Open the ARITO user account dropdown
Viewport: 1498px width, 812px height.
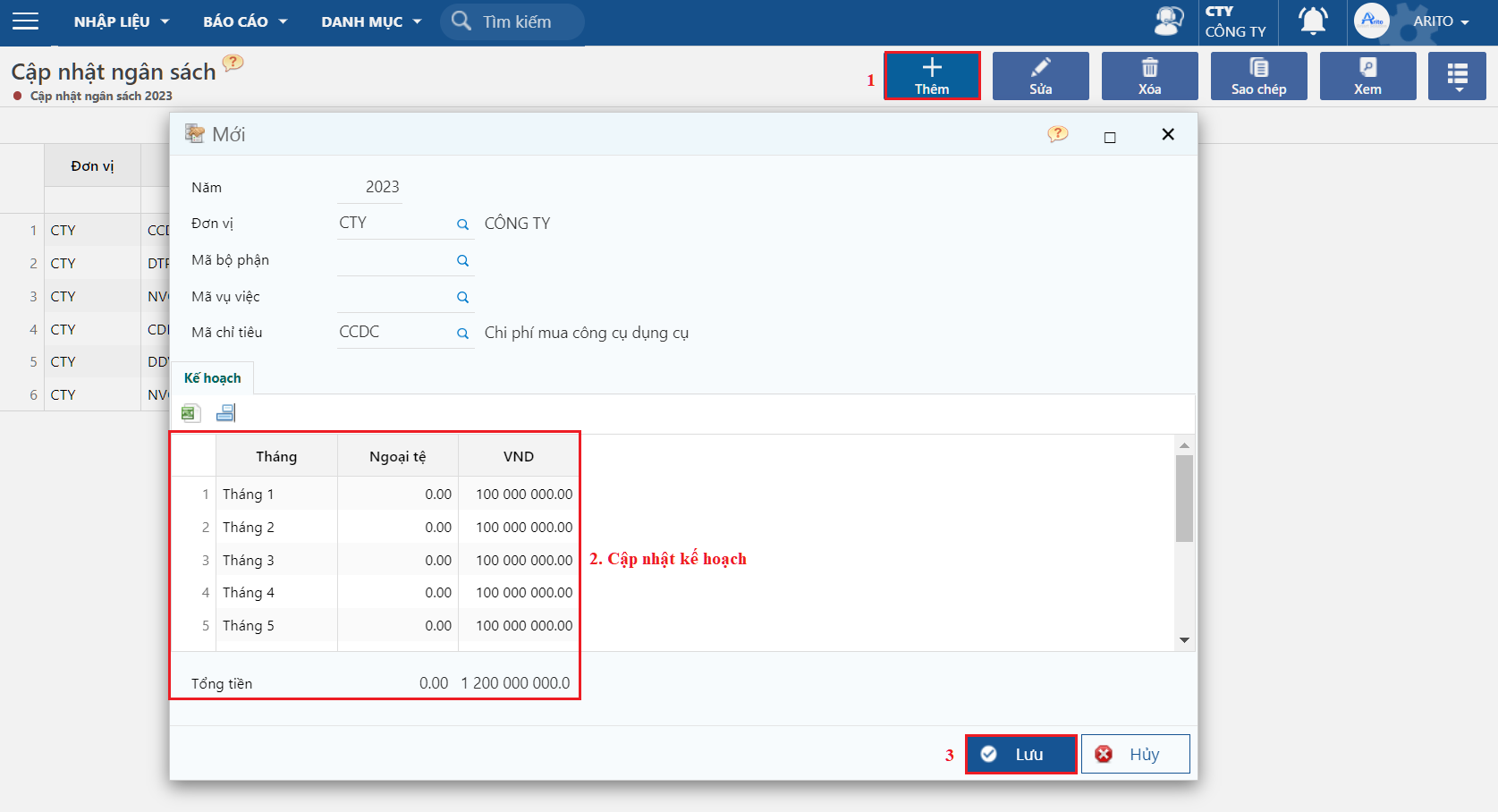click(1413, 21)
